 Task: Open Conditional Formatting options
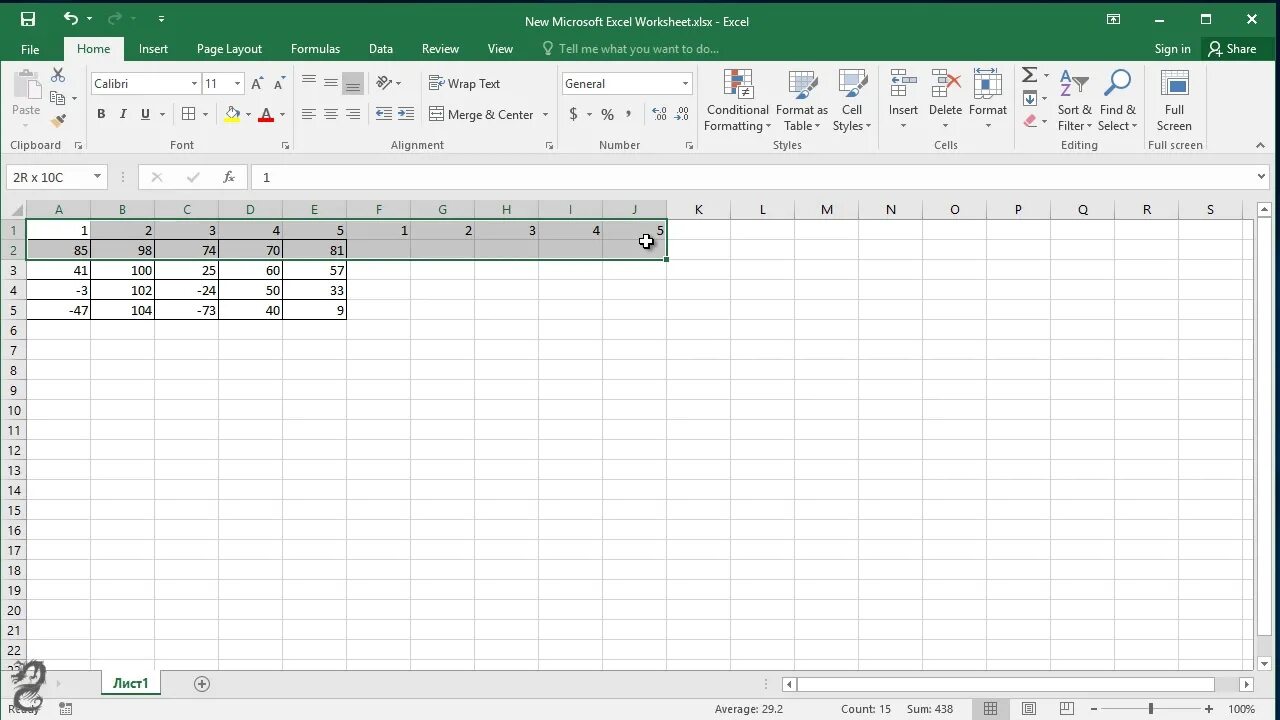(x=737, y=100)
